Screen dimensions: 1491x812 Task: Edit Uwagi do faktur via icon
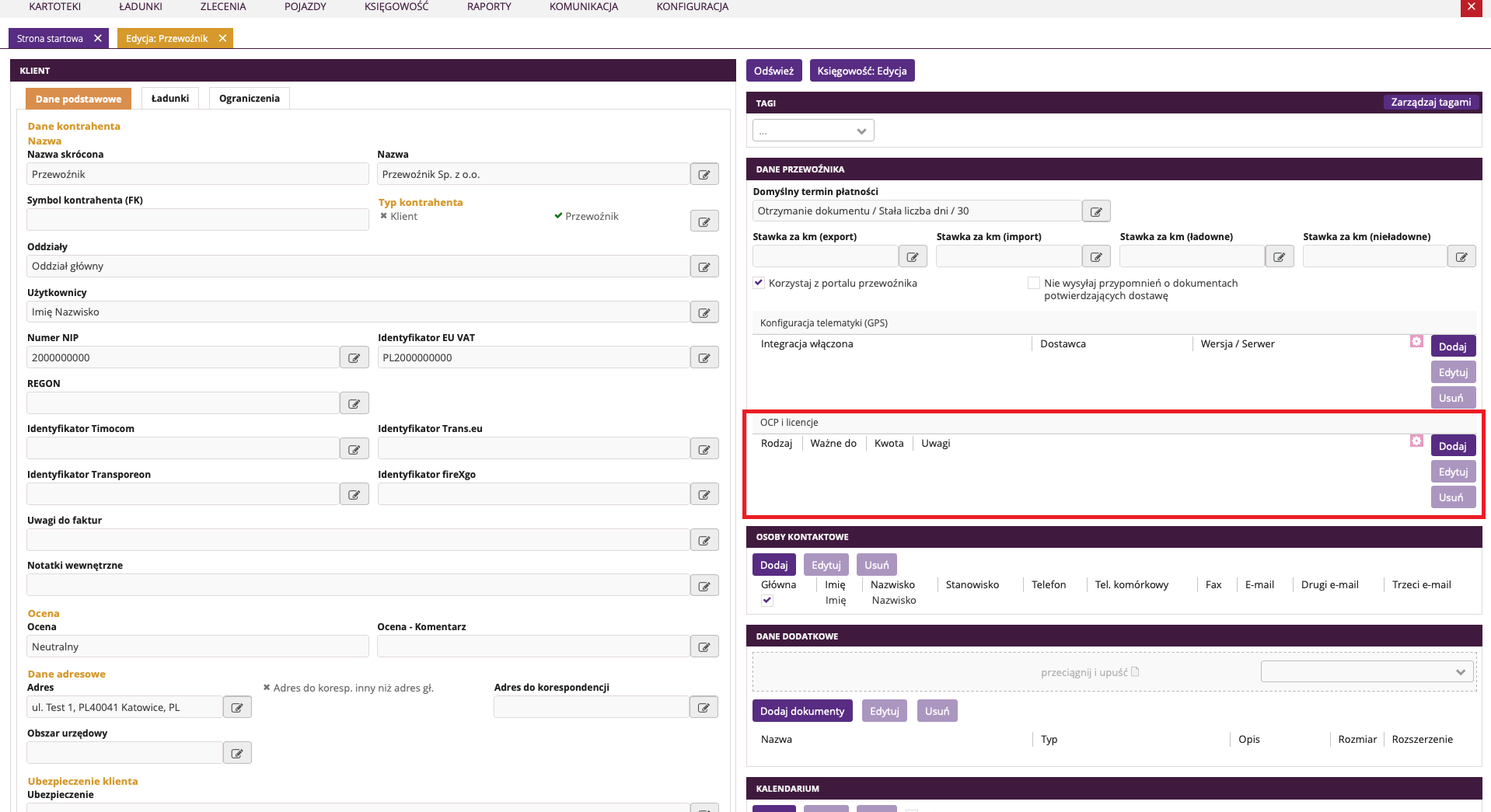click(x=704, y=540)
